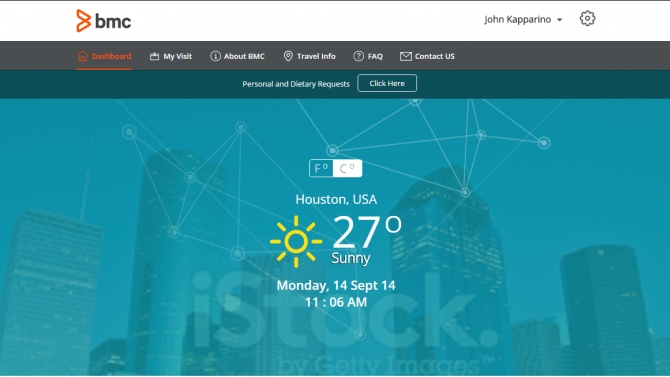This screenshot has height=377, width=670.
Task: Click the Contact US envelope icon
Action: tap(406, 56)
